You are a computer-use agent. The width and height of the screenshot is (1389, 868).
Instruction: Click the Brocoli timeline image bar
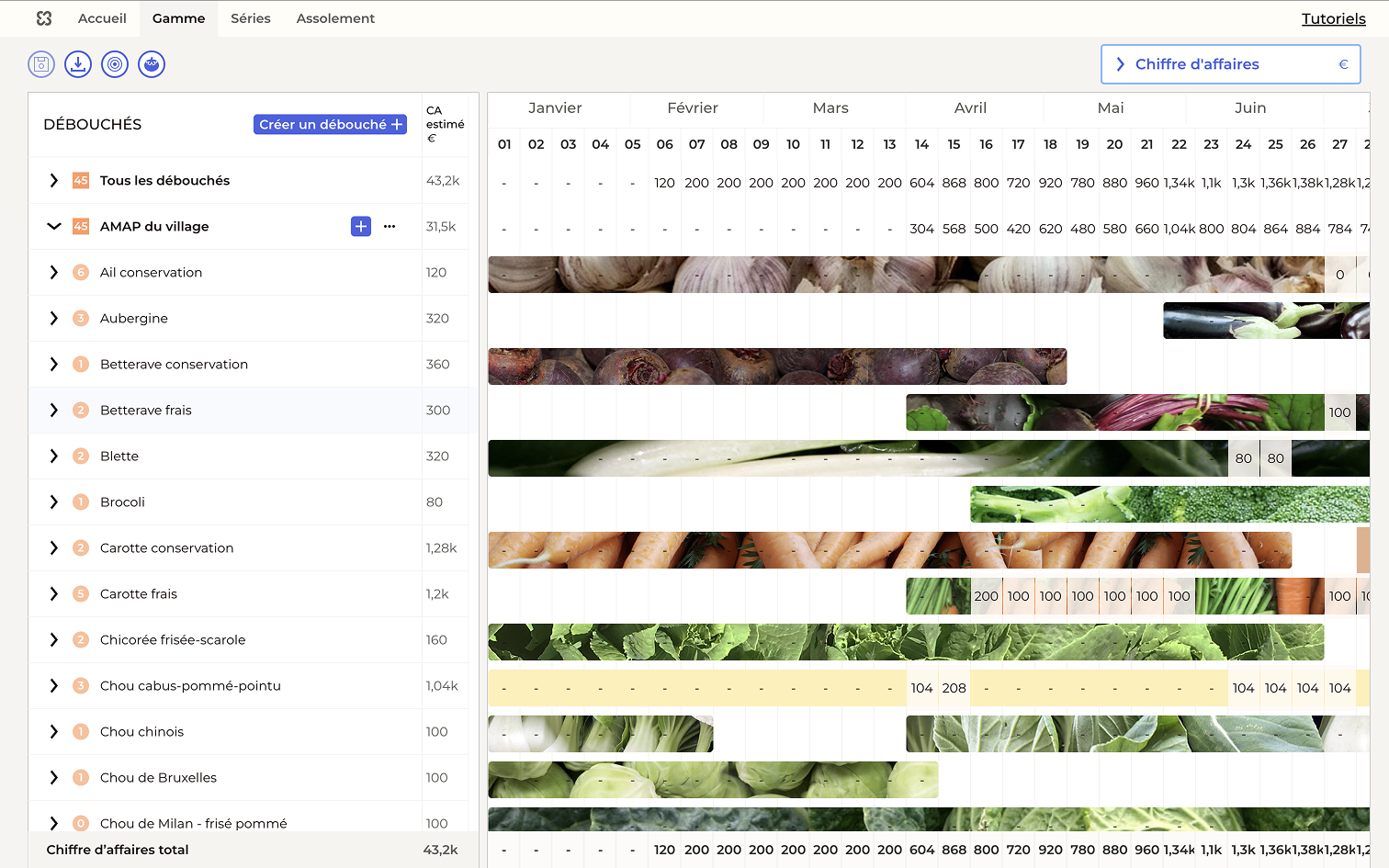point(1169,504)
